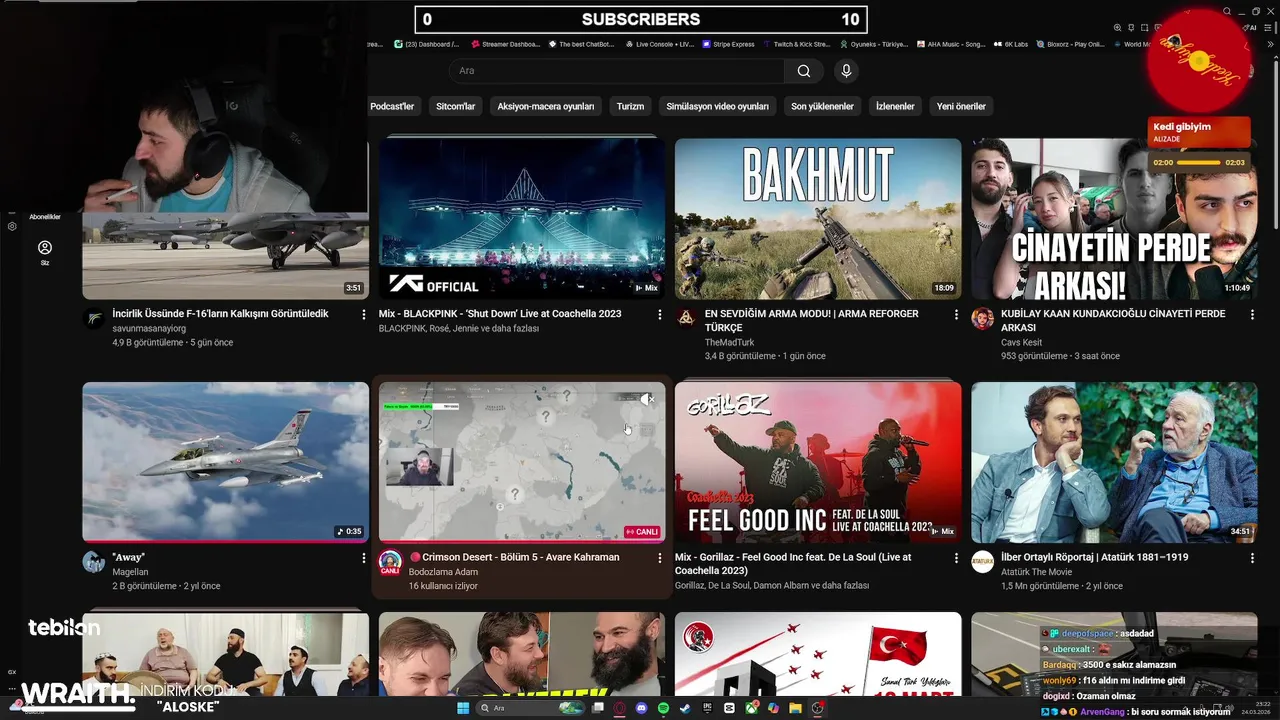The height and width of the screenshot is (720, 1280).
Task: Open Spotify from the taskbar
Action: (663, 708)
